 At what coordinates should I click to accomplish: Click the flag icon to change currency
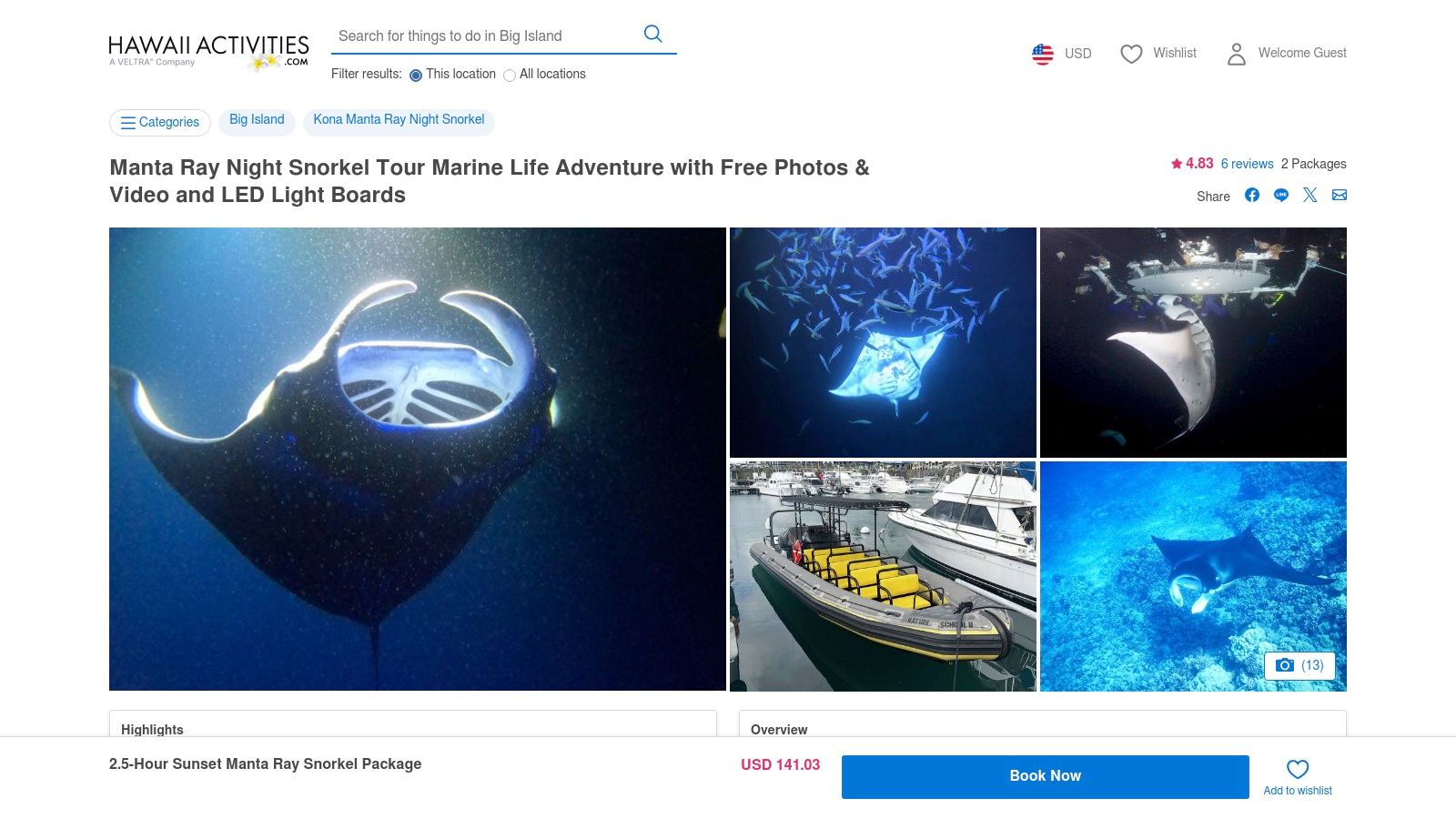tap(1042, 54)
